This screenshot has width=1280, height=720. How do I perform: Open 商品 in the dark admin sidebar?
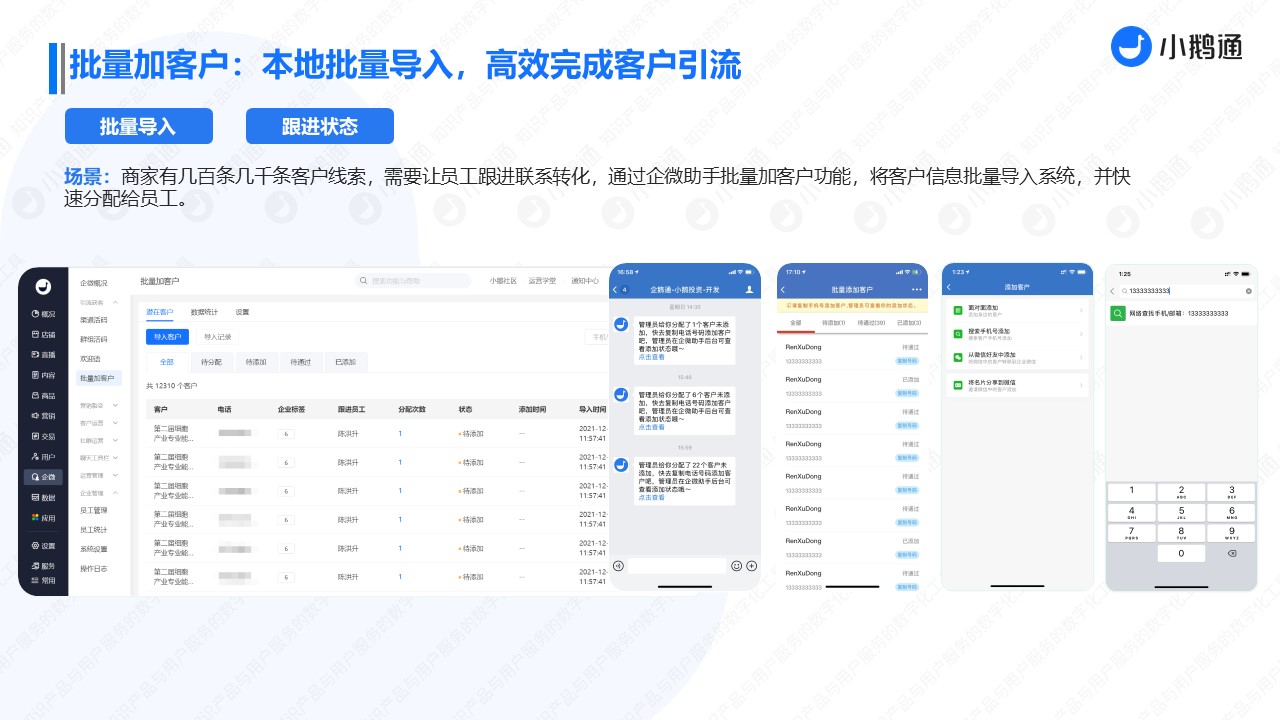click(x=43, y=396)
